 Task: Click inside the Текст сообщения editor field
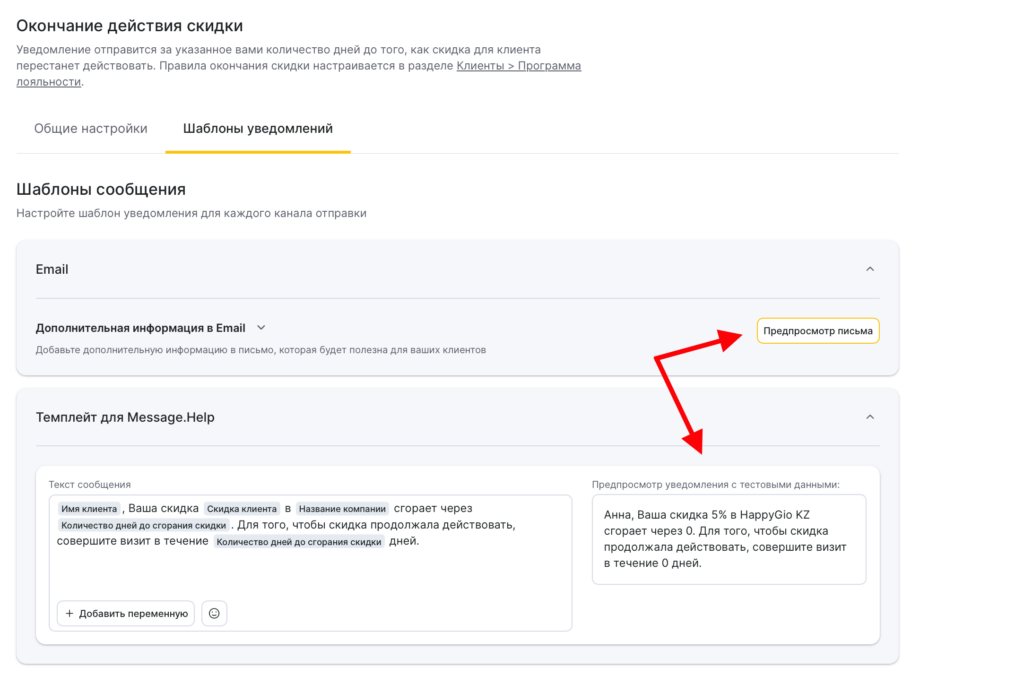click(310, 575)
